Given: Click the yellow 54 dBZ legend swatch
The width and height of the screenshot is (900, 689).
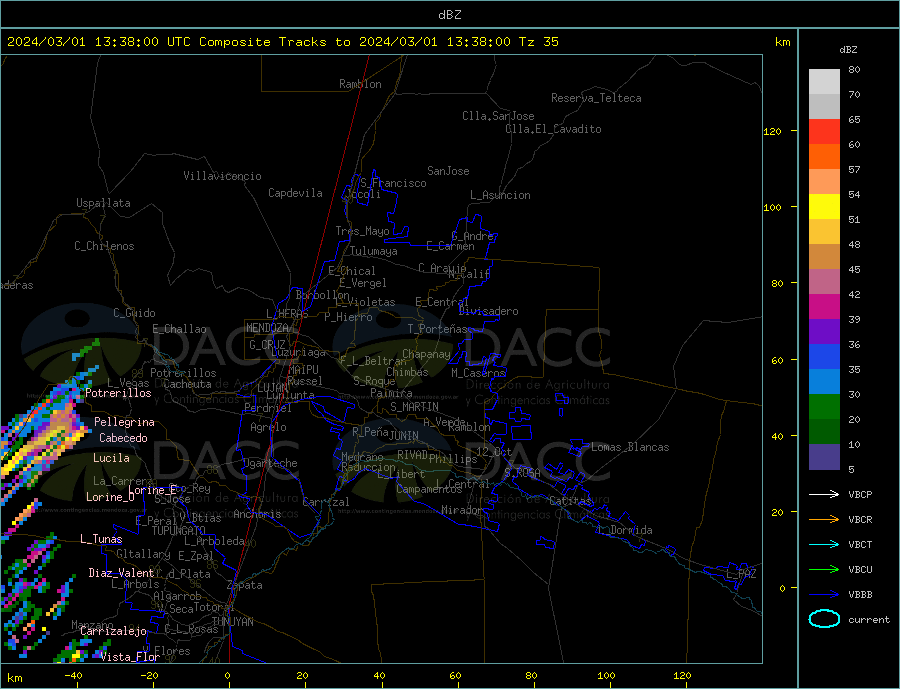Looking at the screenshot, I should pos(824,207).
